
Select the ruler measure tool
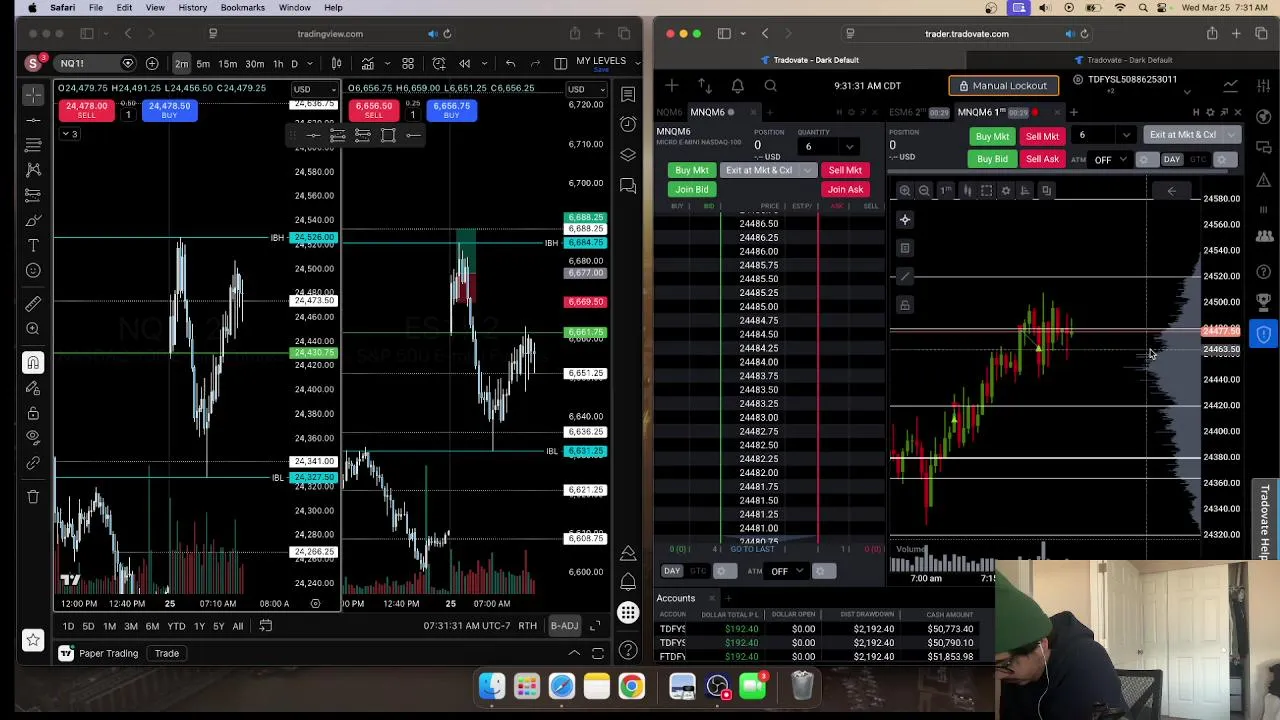pyautogui.click(x=33, y=303)
